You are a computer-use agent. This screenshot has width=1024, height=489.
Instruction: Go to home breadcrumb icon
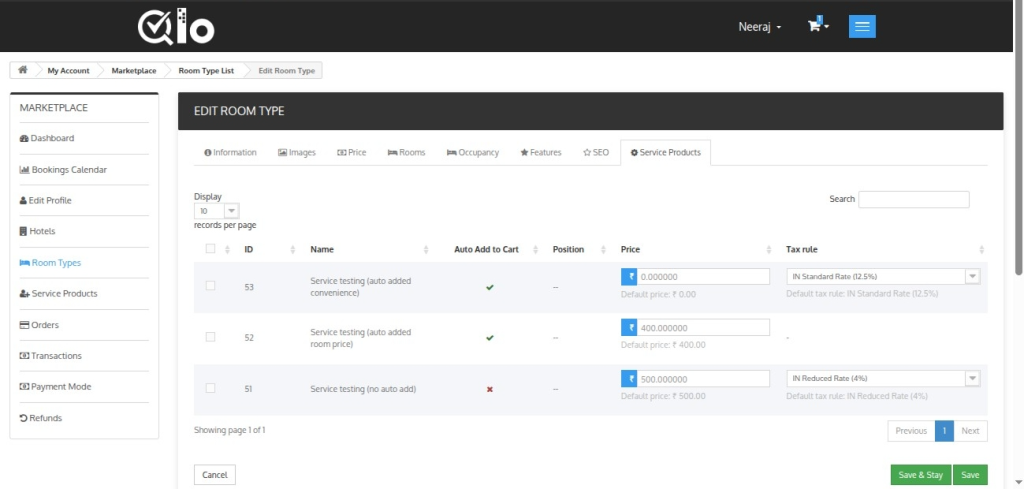click(x=22, y=71)
